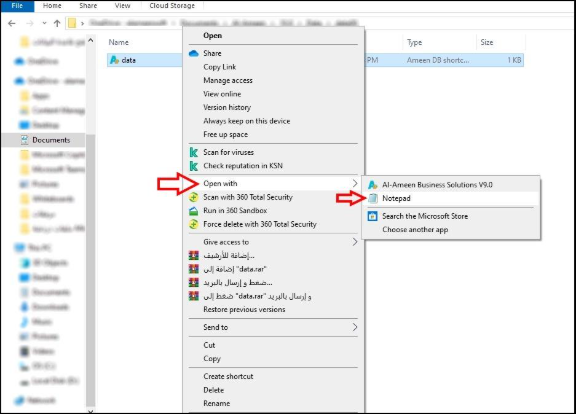576x414 pixels.
Task: Switch to the Share ribbon tab
Action: click(88, 6)
